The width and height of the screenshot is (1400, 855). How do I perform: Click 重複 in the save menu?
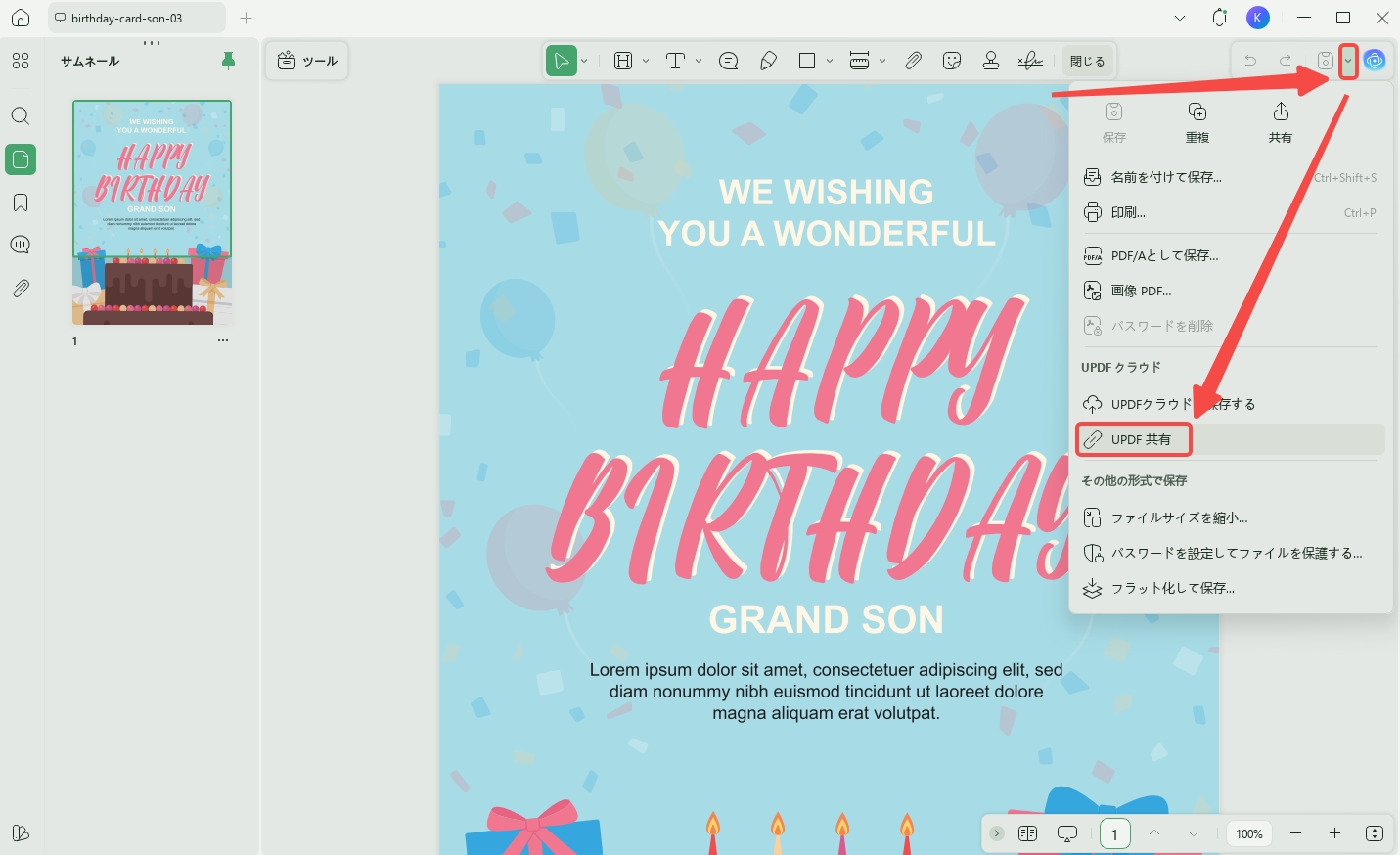click(1197, 123)
